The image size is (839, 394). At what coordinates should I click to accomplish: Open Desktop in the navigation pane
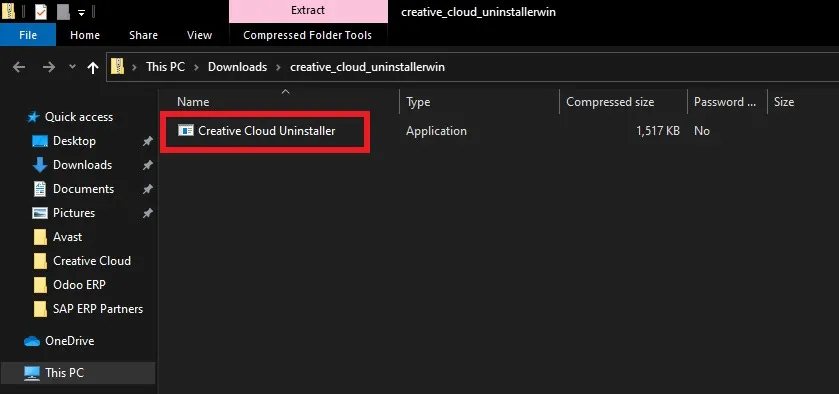coord(74,141)
